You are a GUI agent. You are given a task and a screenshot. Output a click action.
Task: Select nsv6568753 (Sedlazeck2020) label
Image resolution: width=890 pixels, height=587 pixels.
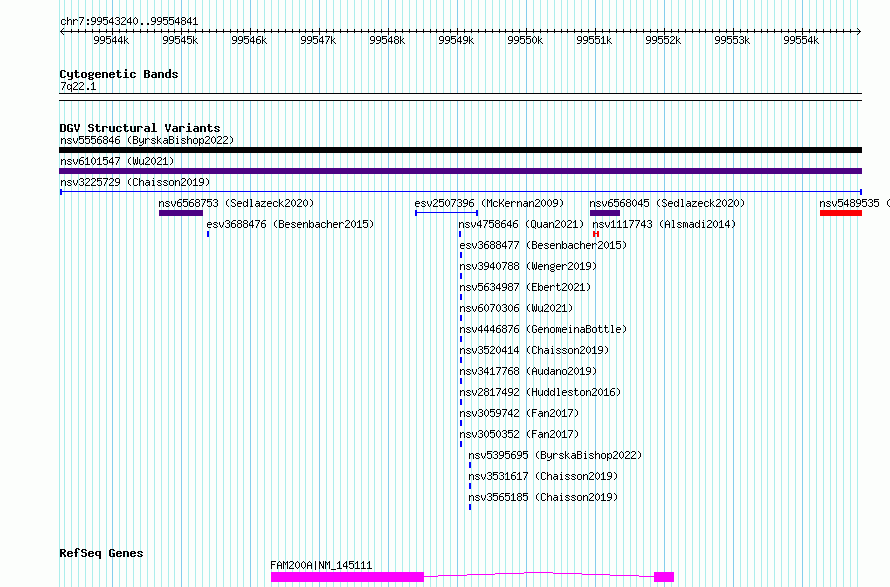[x=236, y=203]
